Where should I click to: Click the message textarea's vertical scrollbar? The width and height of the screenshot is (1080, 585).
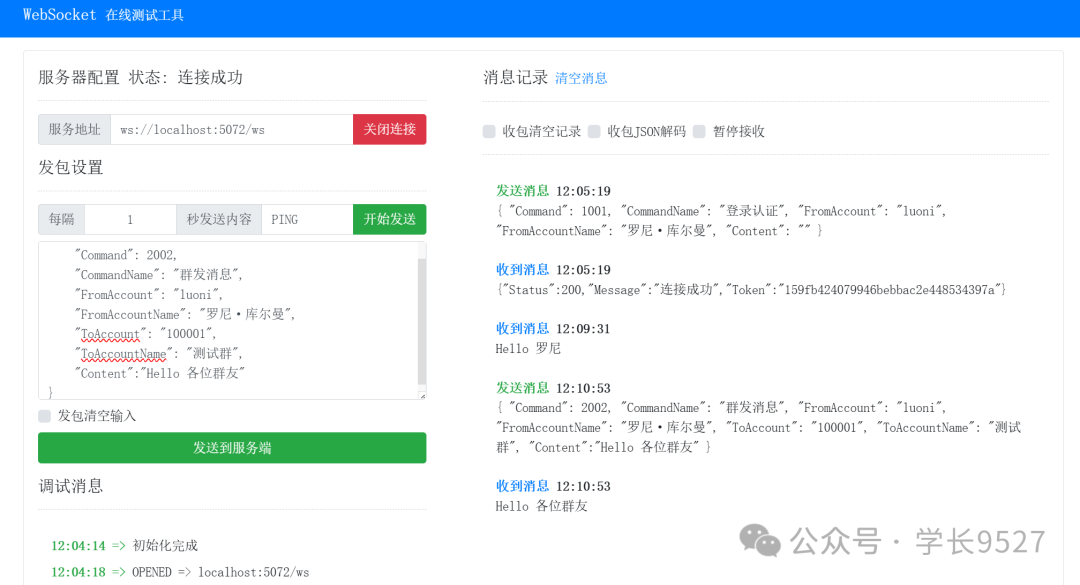click(x=422, y=320)
